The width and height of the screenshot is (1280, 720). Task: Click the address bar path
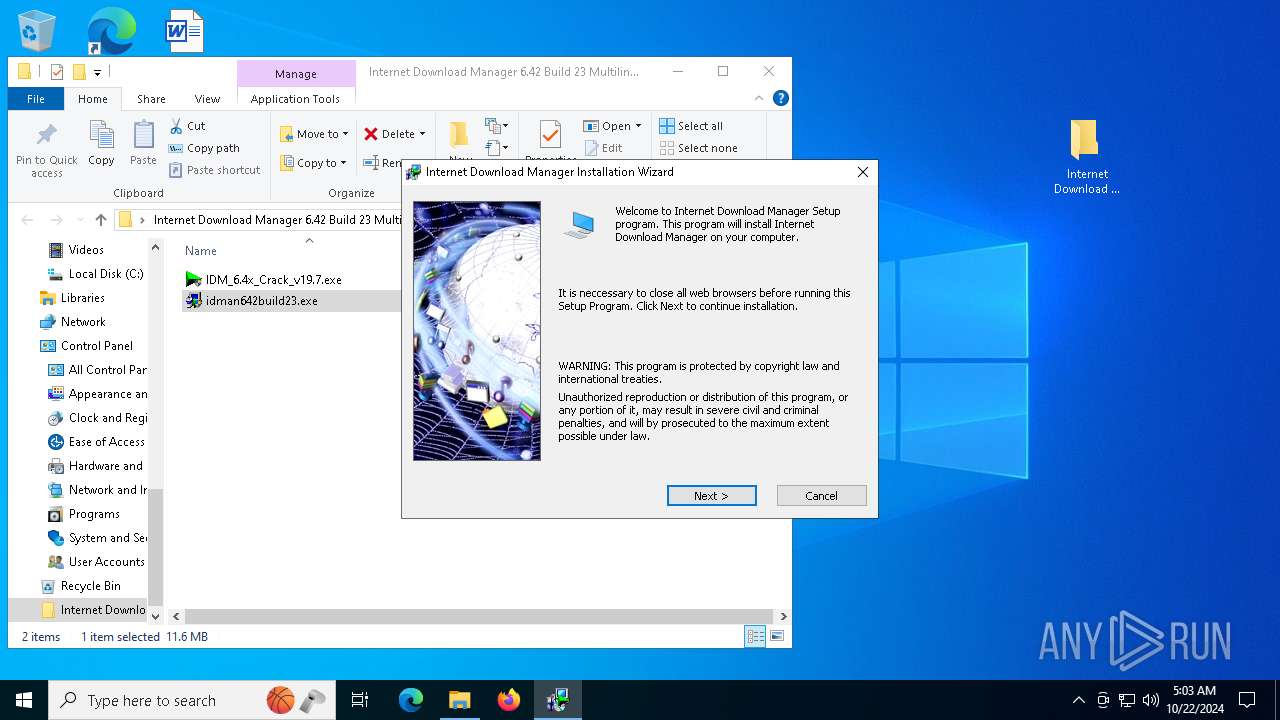[x=277, y=220]
